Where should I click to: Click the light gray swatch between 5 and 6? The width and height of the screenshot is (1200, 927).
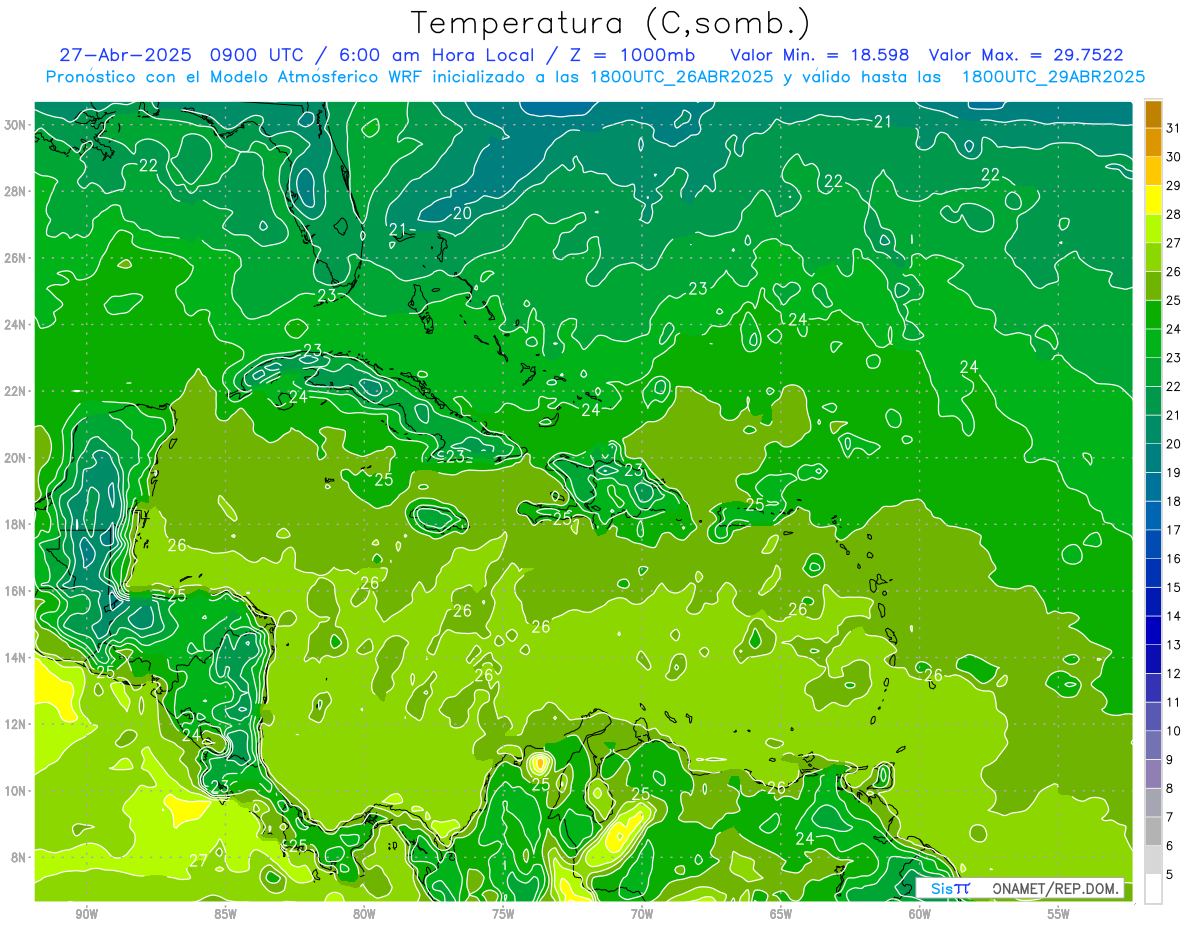(x=1153, y=860)
